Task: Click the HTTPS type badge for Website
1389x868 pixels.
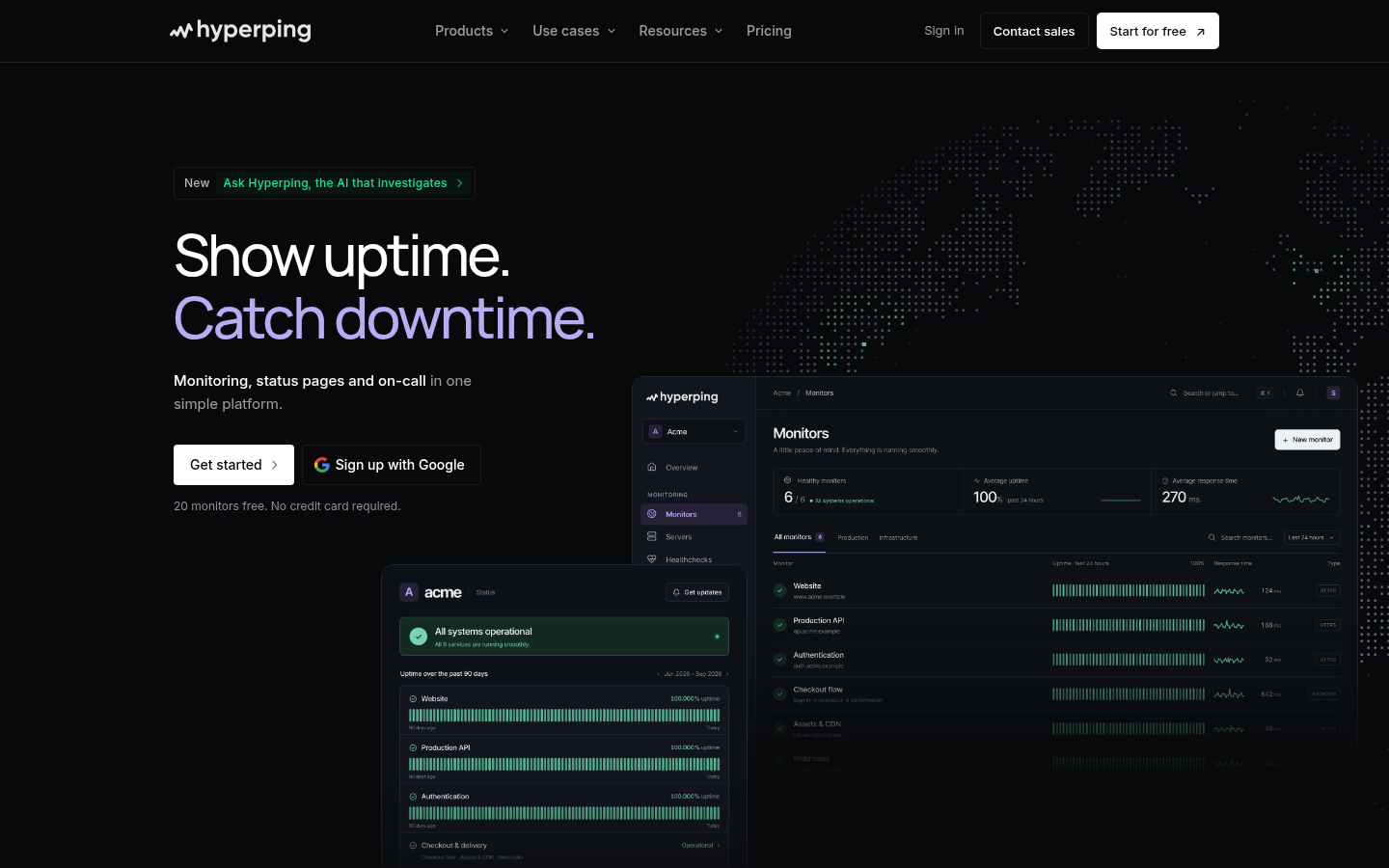Action: 1328,590
